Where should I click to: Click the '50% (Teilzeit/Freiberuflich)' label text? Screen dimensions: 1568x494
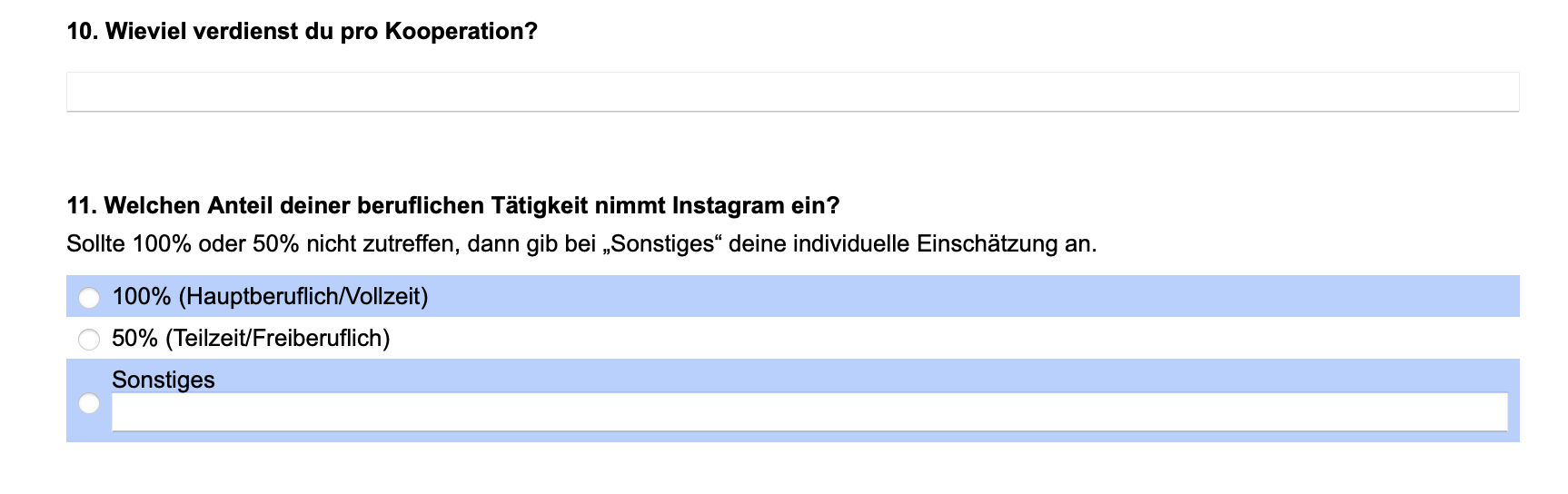tap(251, 339)
